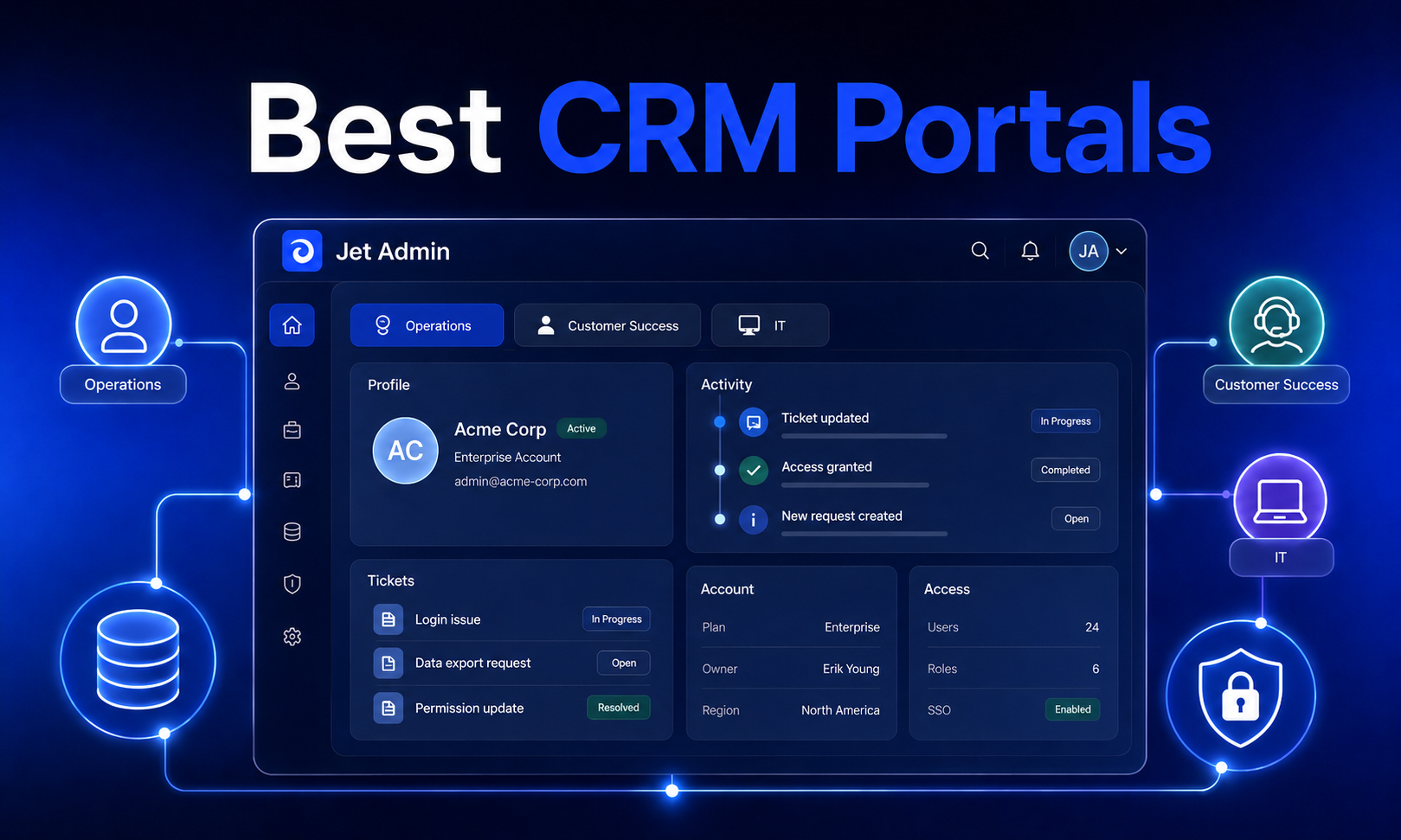
Task: Open the user profile sidebar icon
Action: (292, 382)
